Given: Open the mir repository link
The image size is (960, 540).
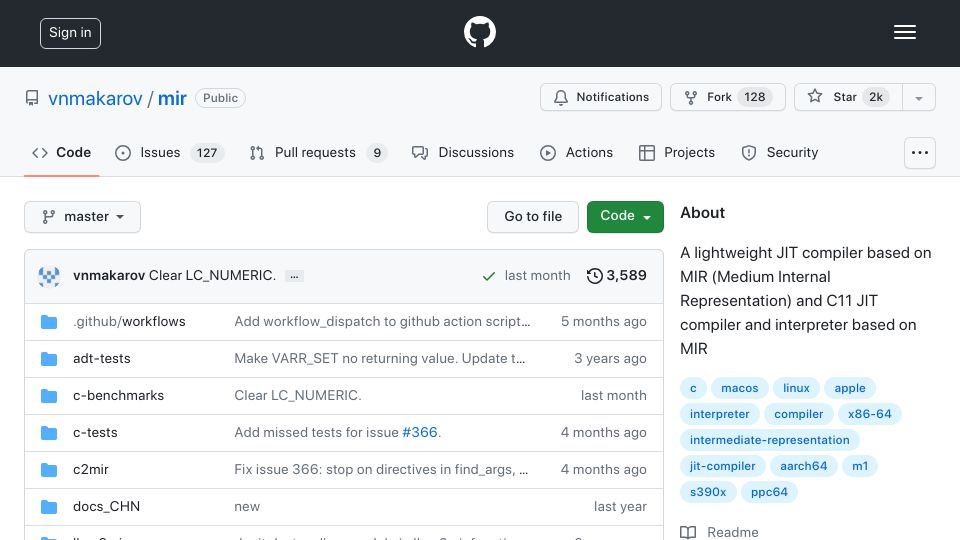Looking at the screenshot, I should pos(172,98).
